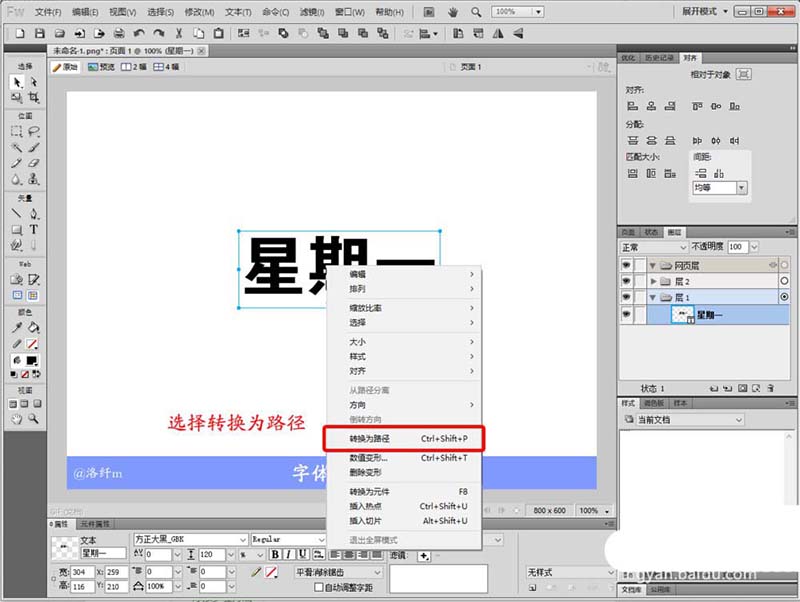Viewport: 800px width, 602px height.
Task: Select the Line tool
Action: [17, 213]
